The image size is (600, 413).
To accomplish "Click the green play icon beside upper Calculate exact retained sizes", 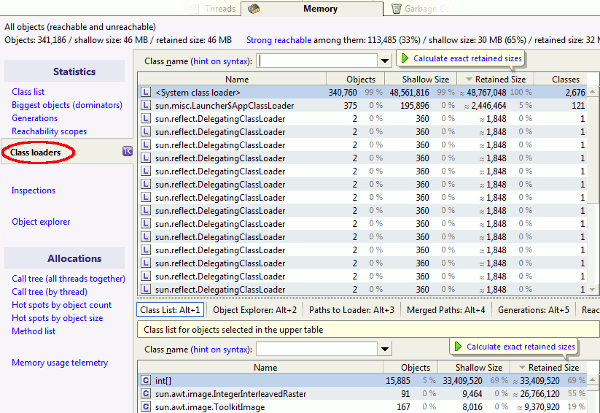I will 405,58.
